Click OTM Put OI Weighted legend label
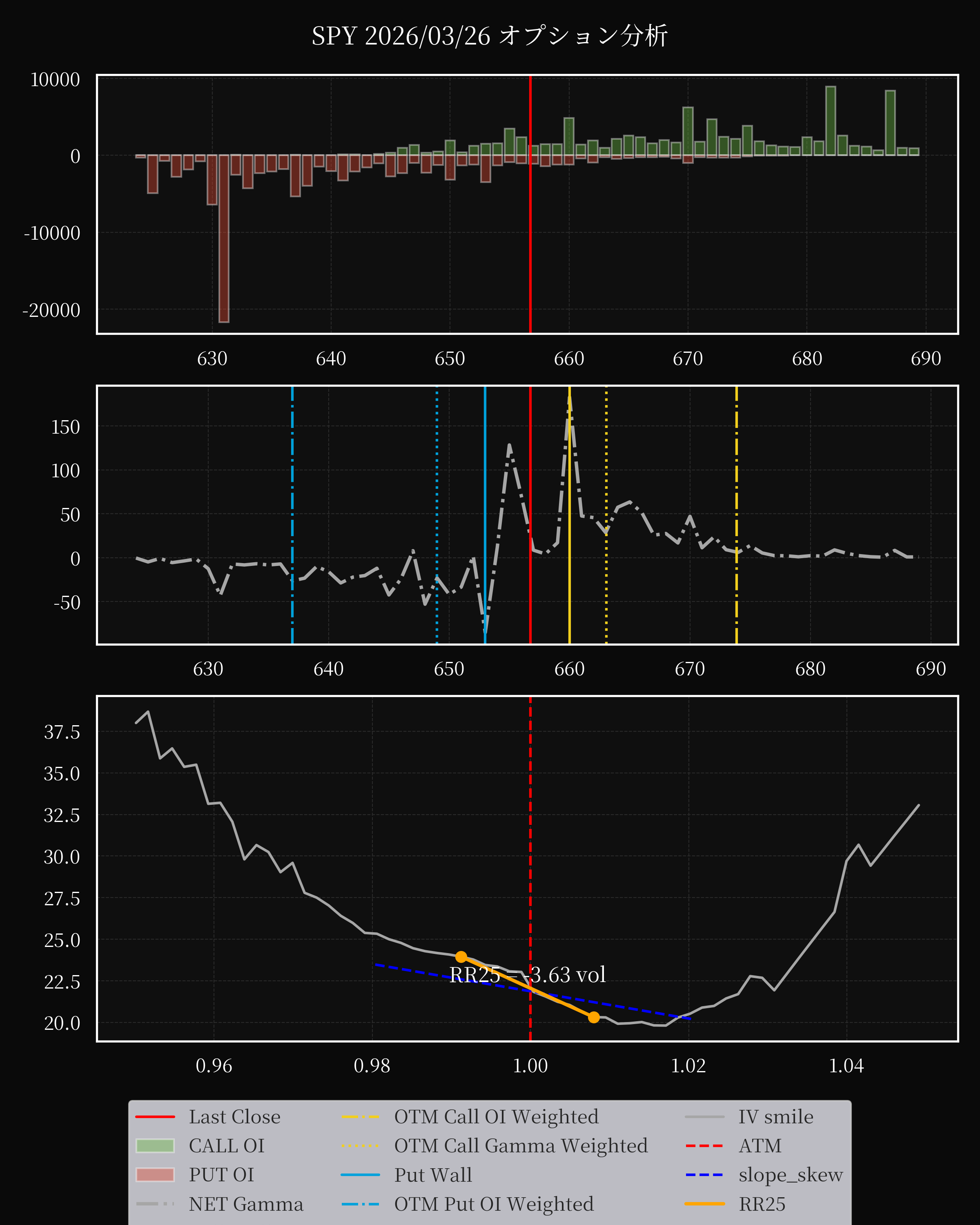Image resolution: width=980 pixels, height=1225 pixels. pos(494,1204)
